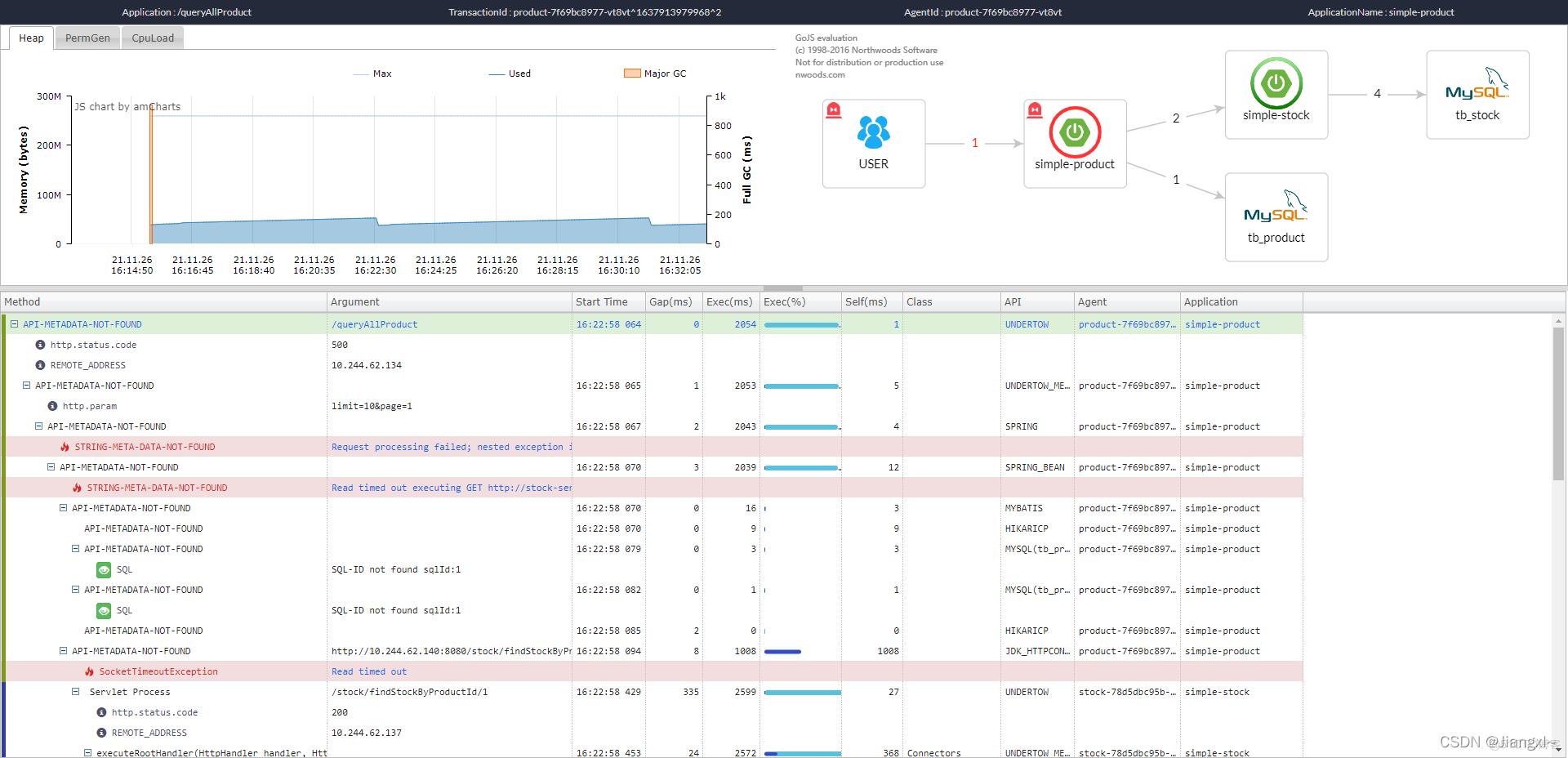Click alert siren icon on USER node
The image size is (1568, 758).
pos(834,110)
